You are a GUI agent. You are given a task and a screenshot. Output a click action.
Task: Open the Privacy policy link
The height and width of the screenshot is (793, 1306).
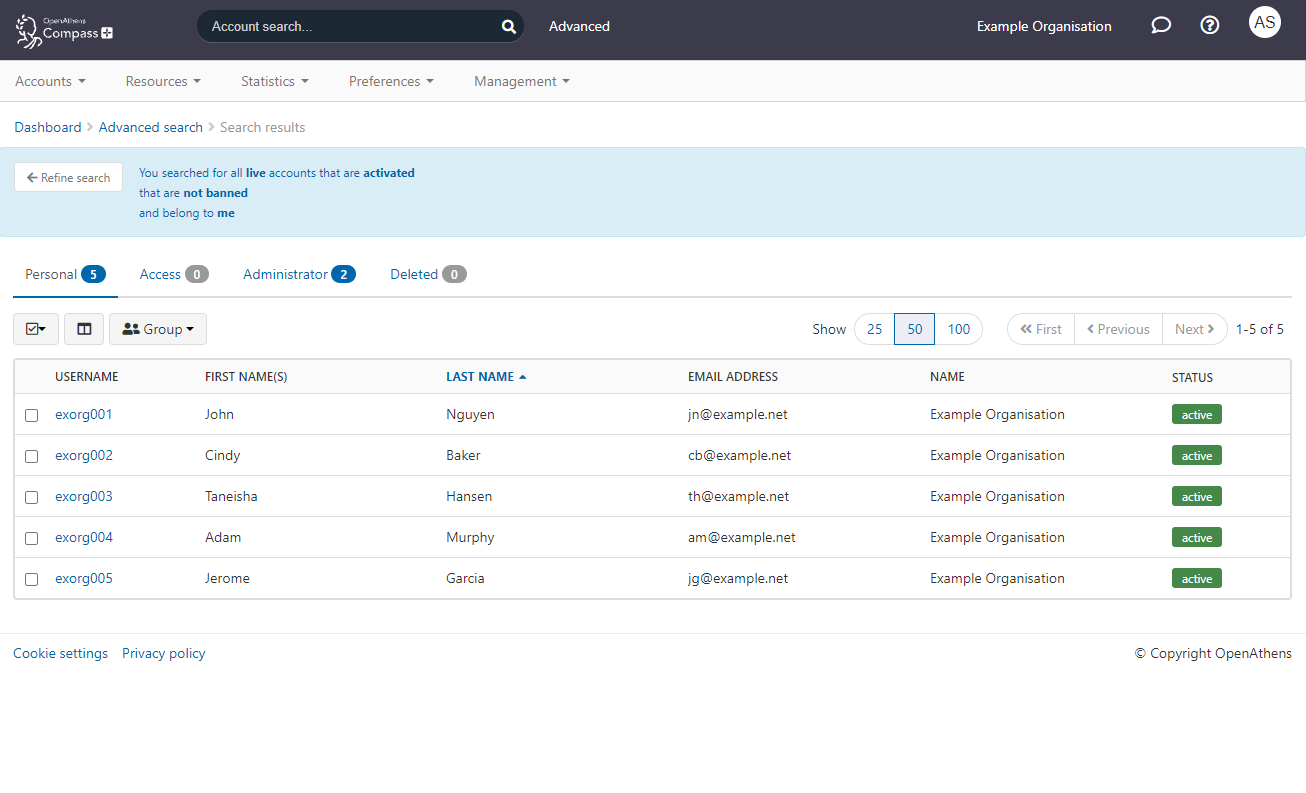[x=163, y=653]
